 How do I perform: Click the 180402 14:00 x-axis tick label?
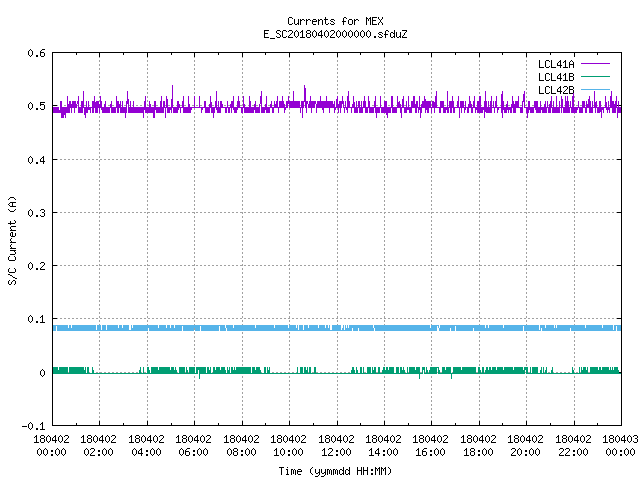coord(383,446)
